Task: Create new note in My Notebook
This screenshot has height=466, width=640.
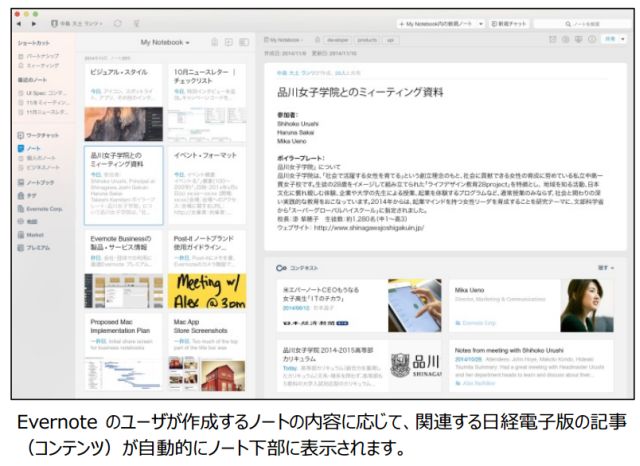Action: (436, 24)
